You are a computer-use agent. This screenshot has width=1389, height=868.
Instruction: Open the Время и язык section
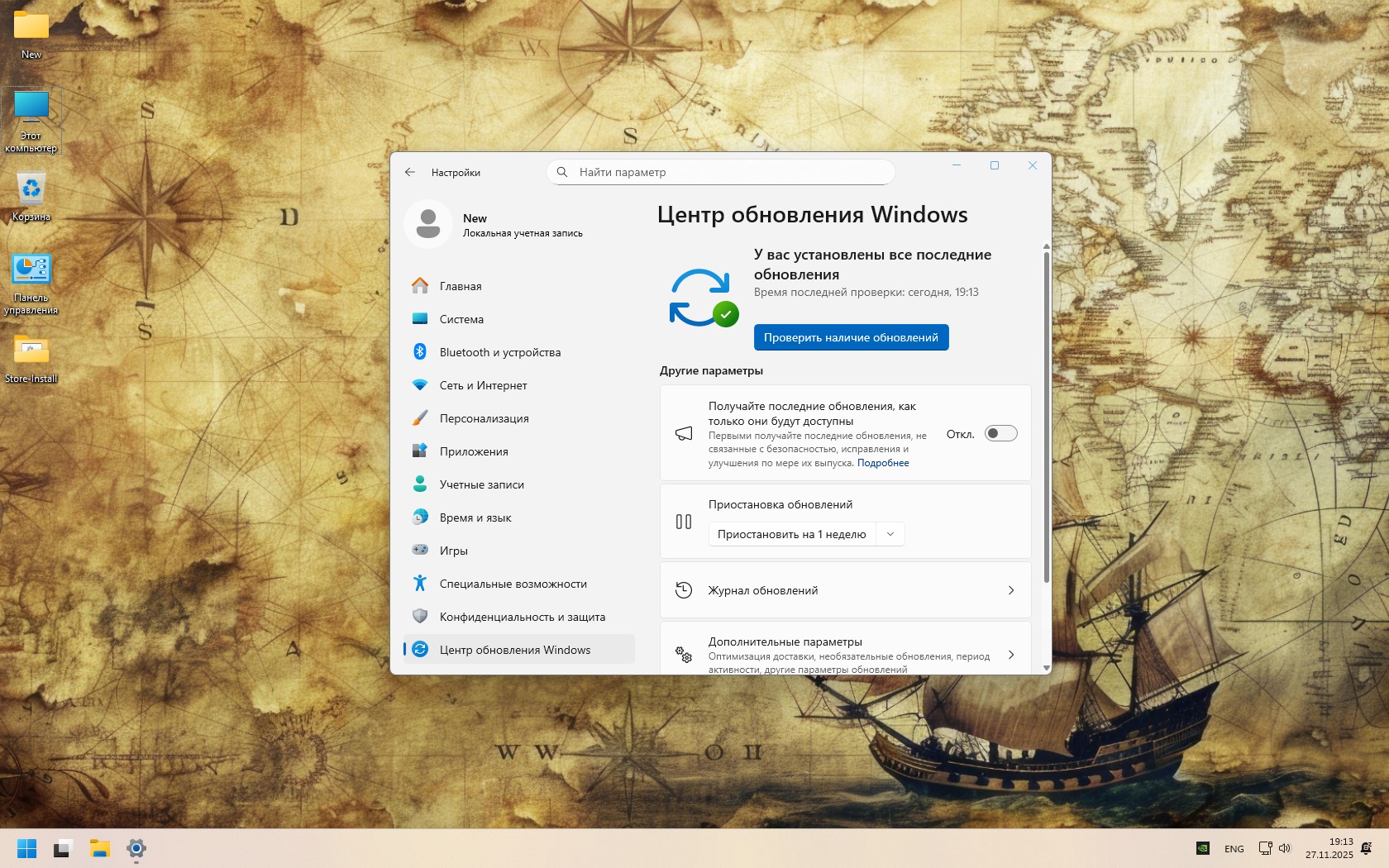(519, 517)
